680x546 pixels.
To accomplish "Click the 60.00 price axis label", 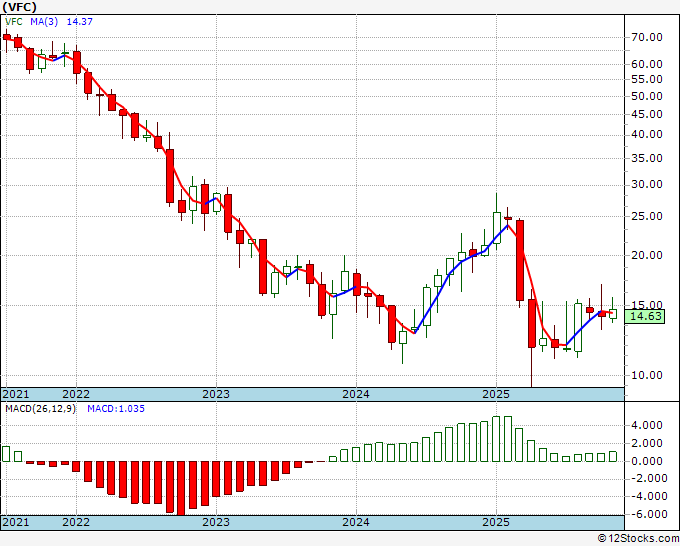I will point(647,64).
